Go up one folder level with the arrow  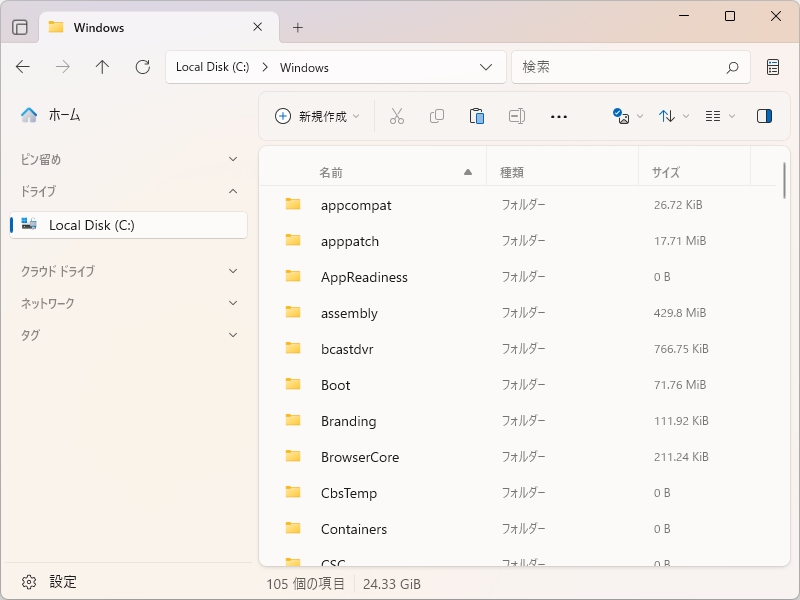click(102, 67)
